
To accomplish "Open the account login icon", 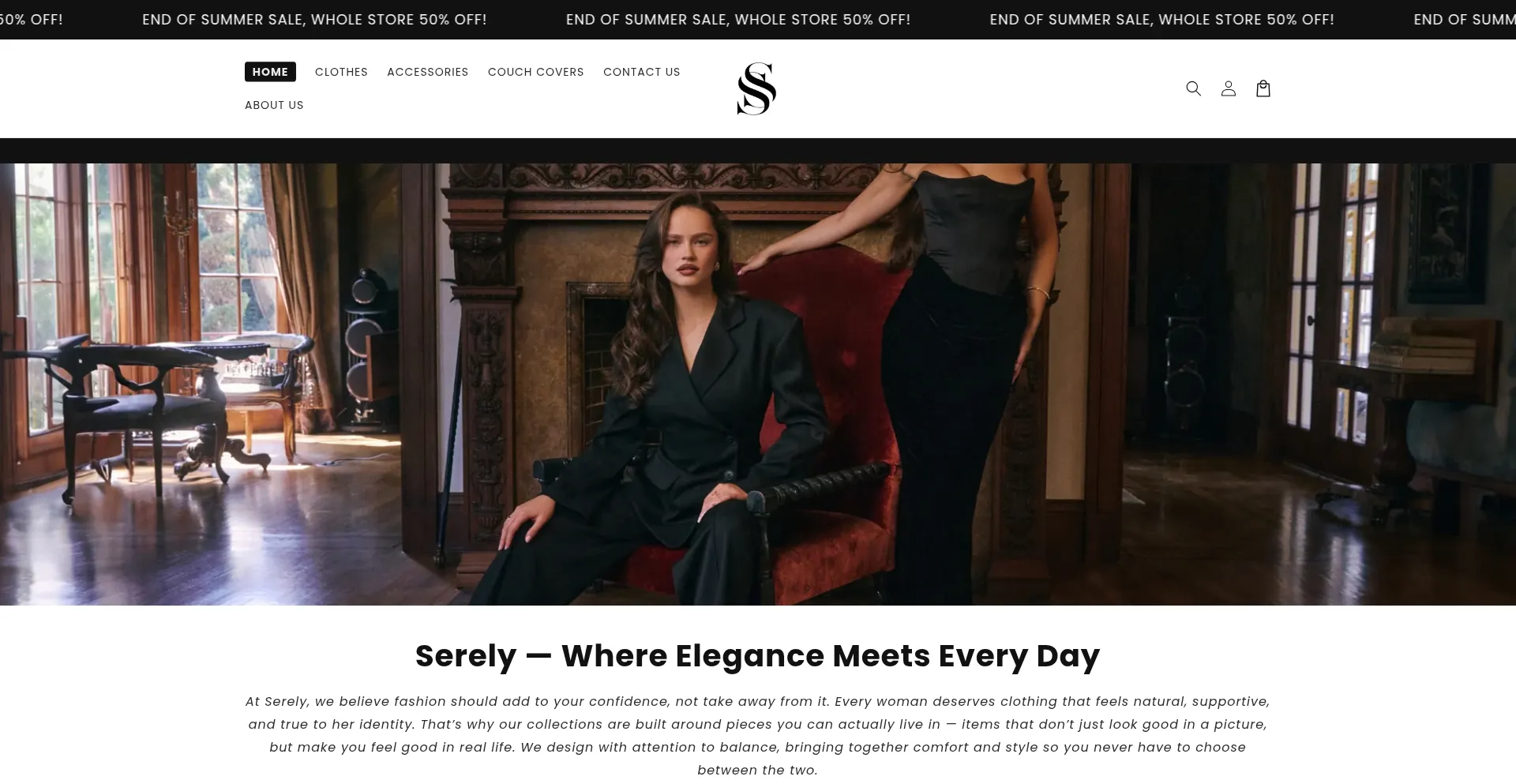I will click(1228, 88).
